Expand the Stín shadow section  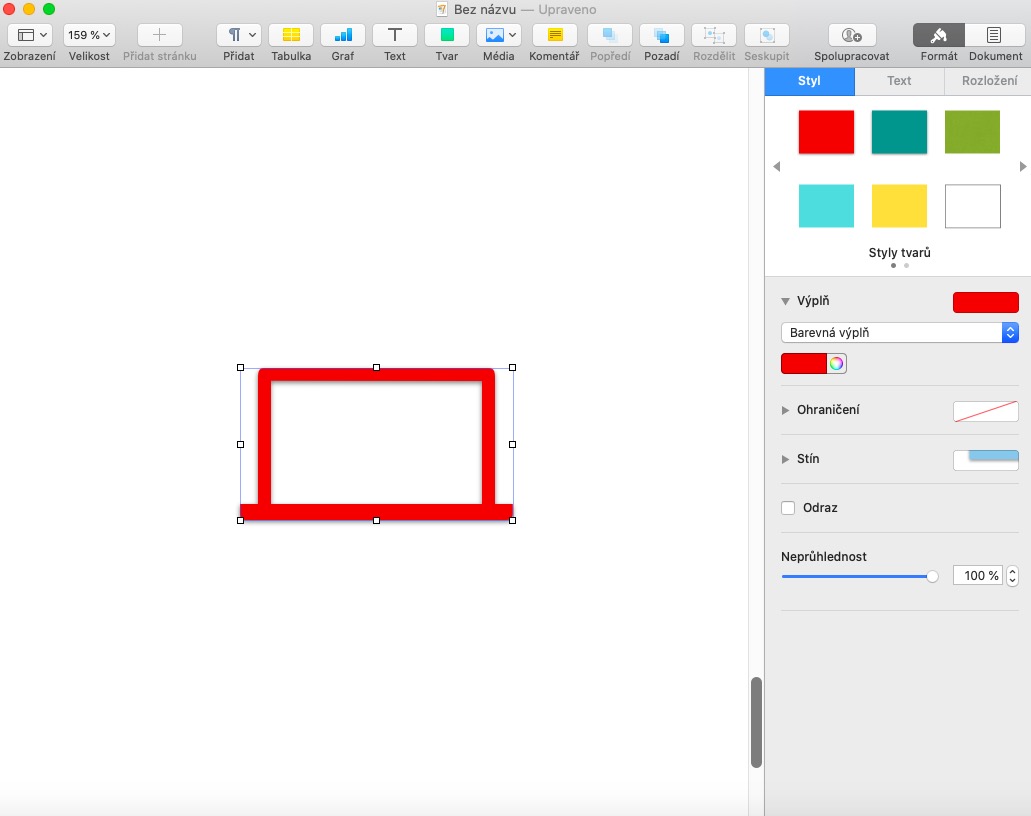[x=786, y=459]
